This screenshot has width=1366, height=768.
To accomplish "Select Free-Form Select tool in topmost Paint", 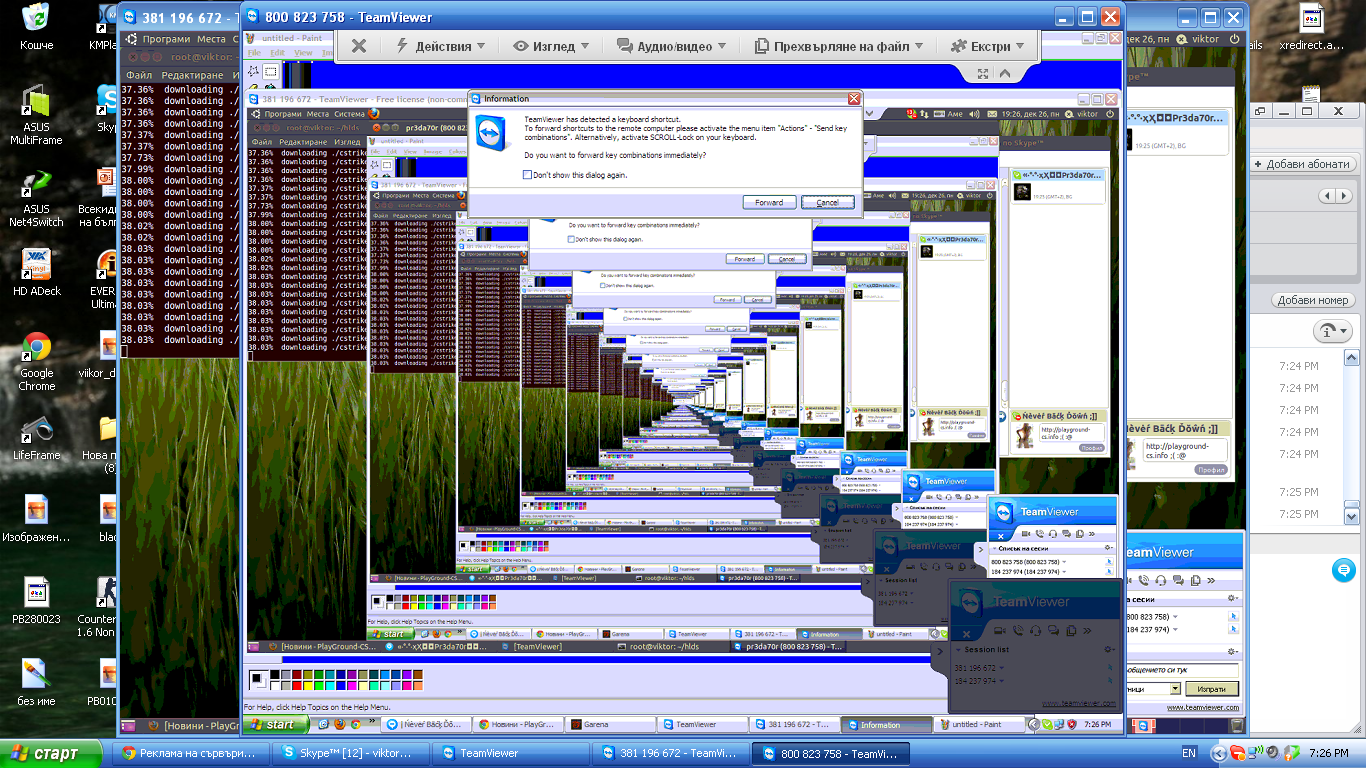I will 254,72.
